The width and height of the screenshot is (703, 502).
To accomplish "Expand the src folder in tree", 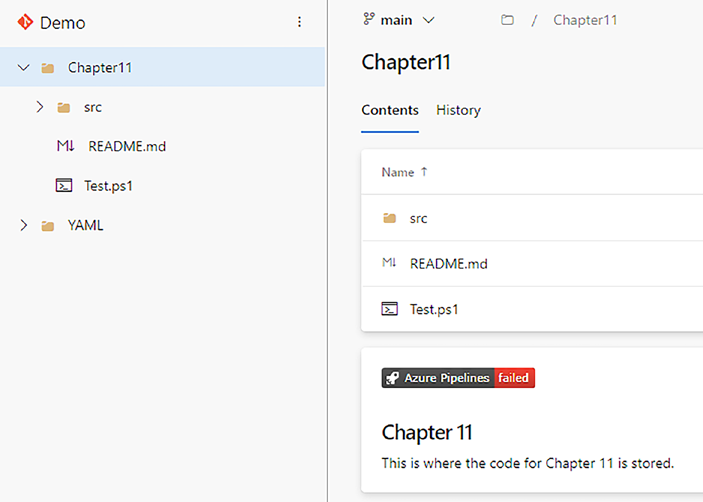I will pyautogui.click(x=40, y=107).
